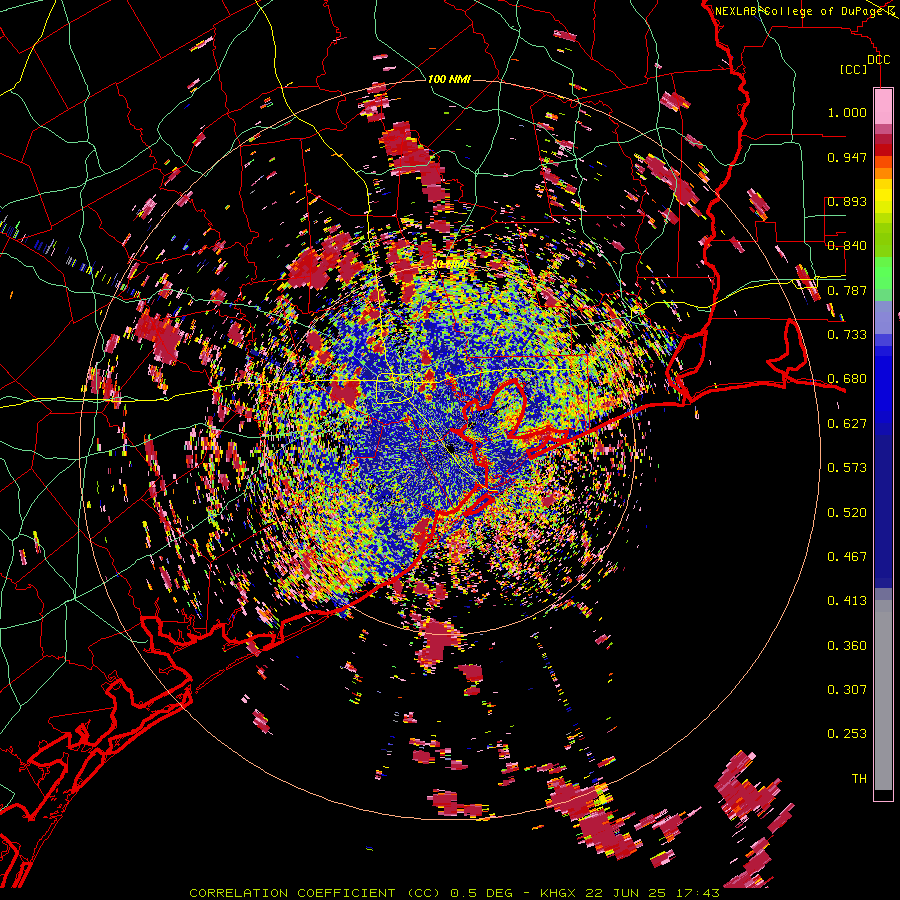
Task: Click the 0.947 scale value
Action: point(847,157)
